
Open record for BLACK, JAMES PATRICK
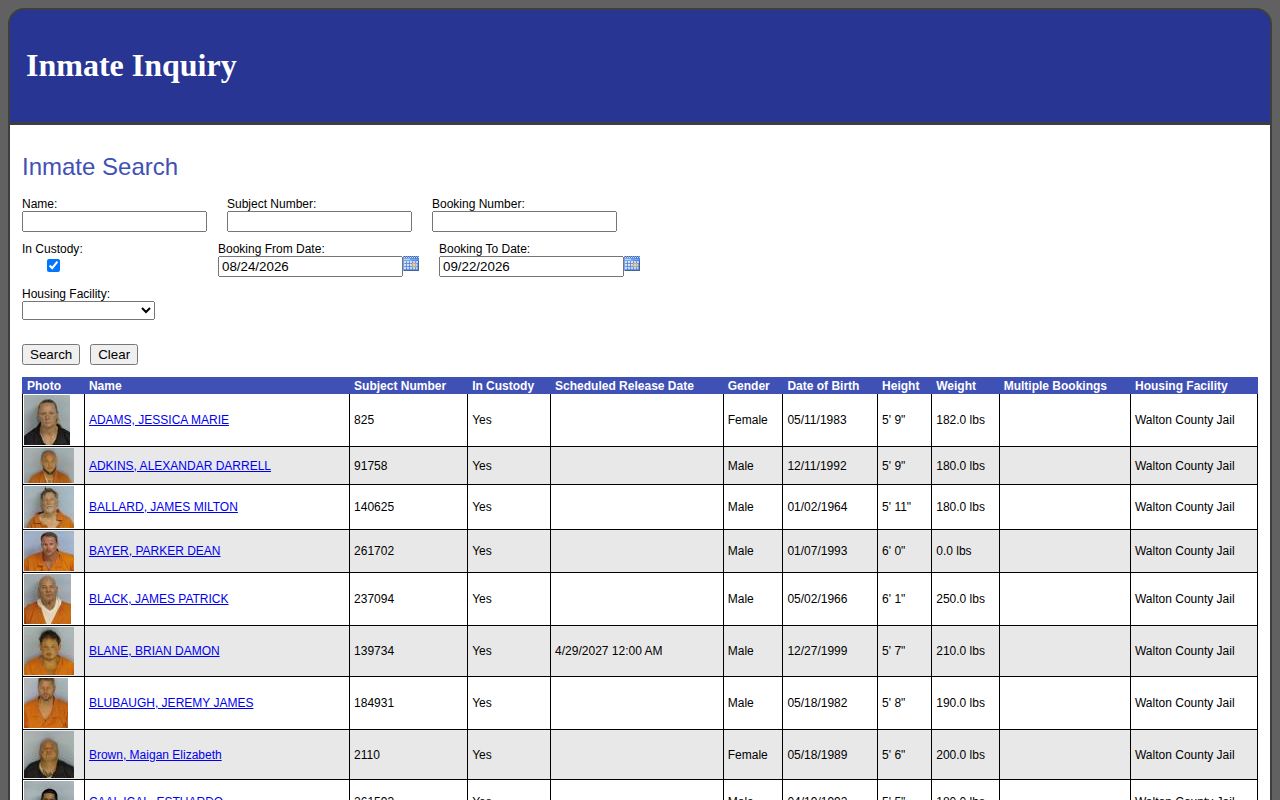click(x=159, y=599)
